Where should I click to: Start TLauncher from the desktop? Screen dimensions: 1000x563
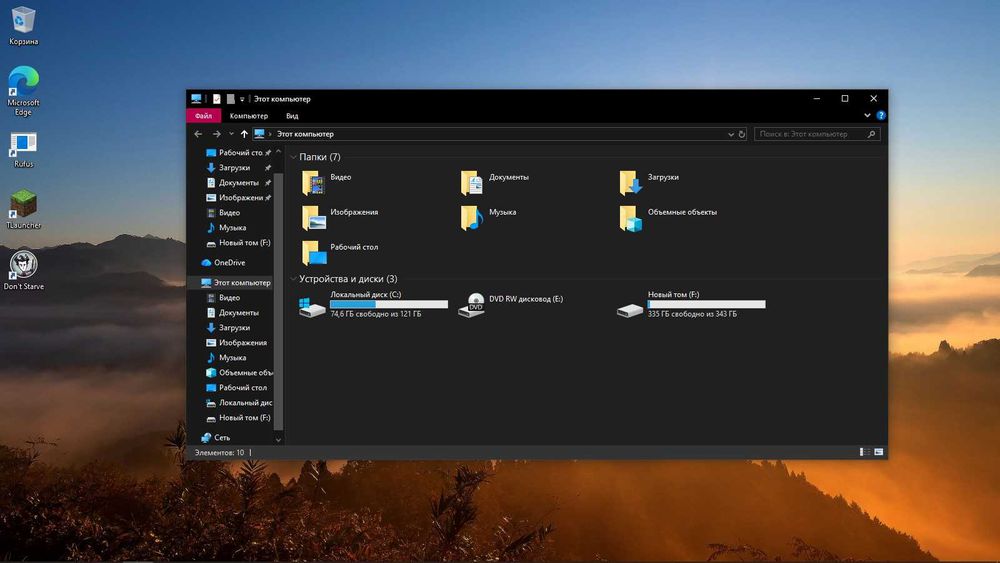[x=23, y=210]
